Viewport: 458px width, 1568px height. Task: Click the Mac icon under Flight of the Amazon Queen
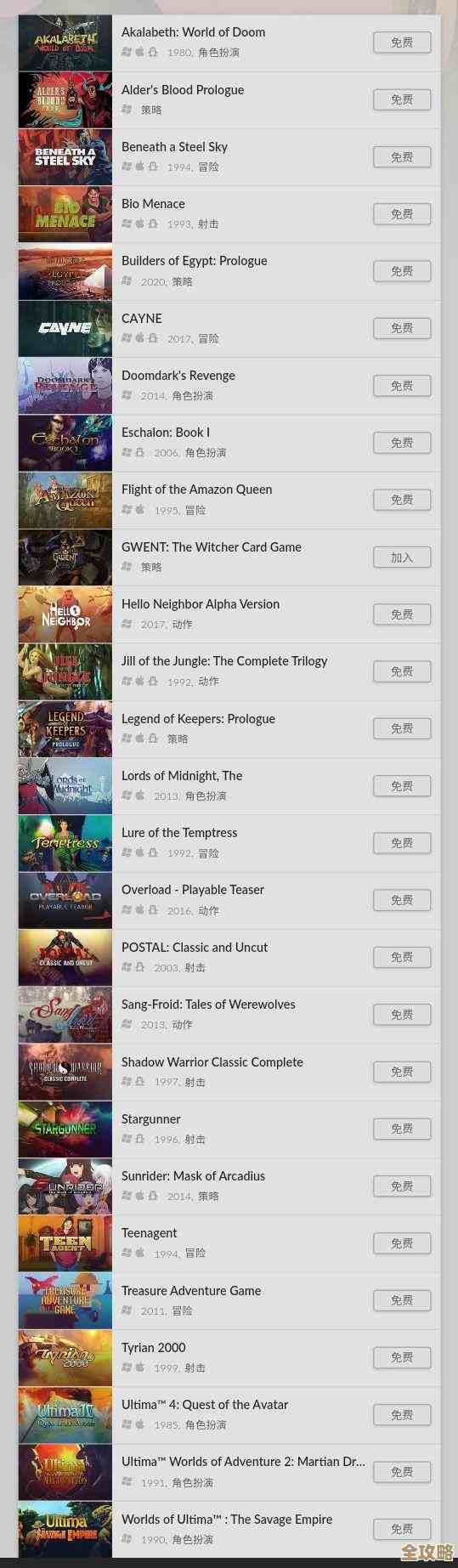click(140, 510)
